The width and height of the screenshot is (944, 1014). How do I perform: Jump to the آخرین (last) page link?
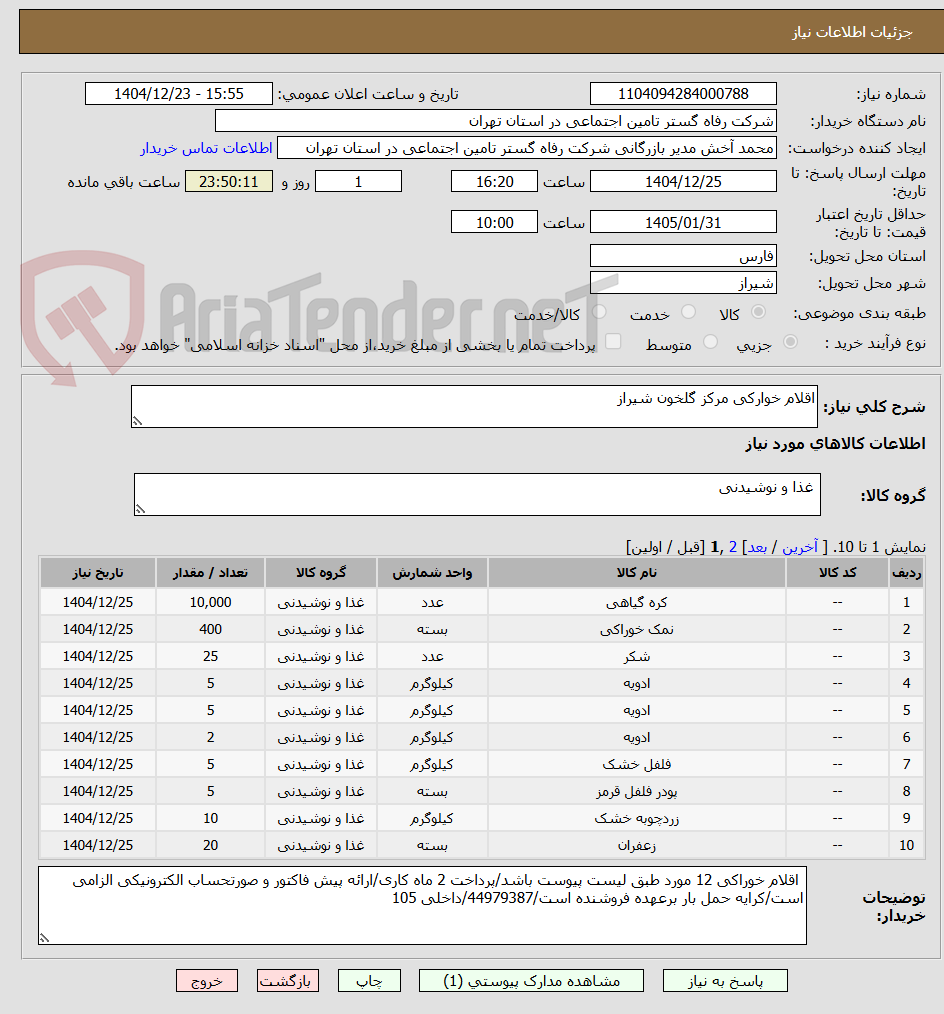point(800,547)
